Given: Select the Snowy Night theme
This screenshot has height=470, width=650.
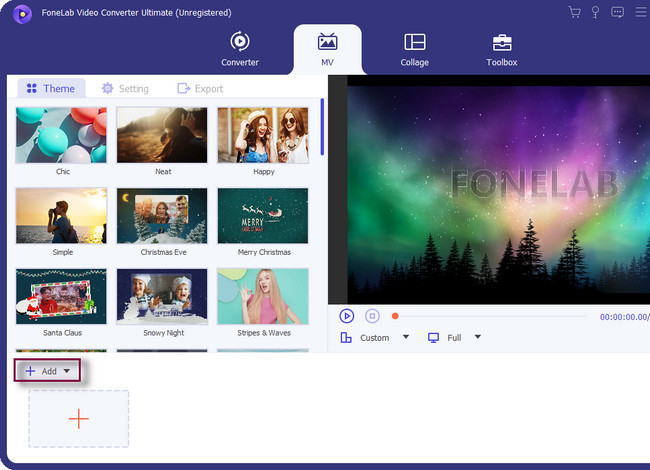Looking at the screenshot, I should (162, 296).
